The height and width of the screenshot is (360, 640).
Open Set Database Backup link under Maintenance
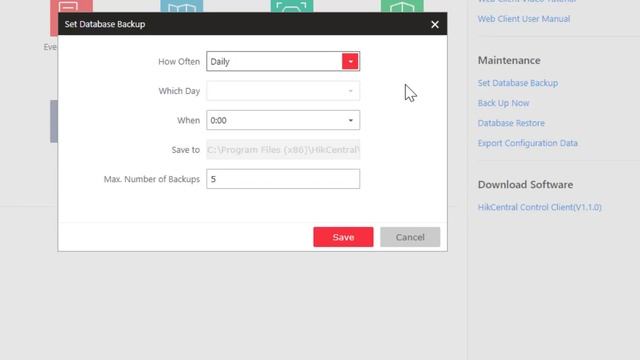(518, 83)
